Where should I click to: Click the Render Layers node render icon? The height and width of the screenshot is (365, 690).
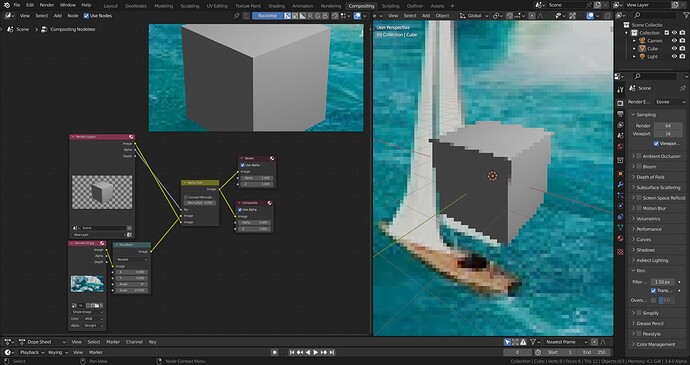tap(131, 137)
